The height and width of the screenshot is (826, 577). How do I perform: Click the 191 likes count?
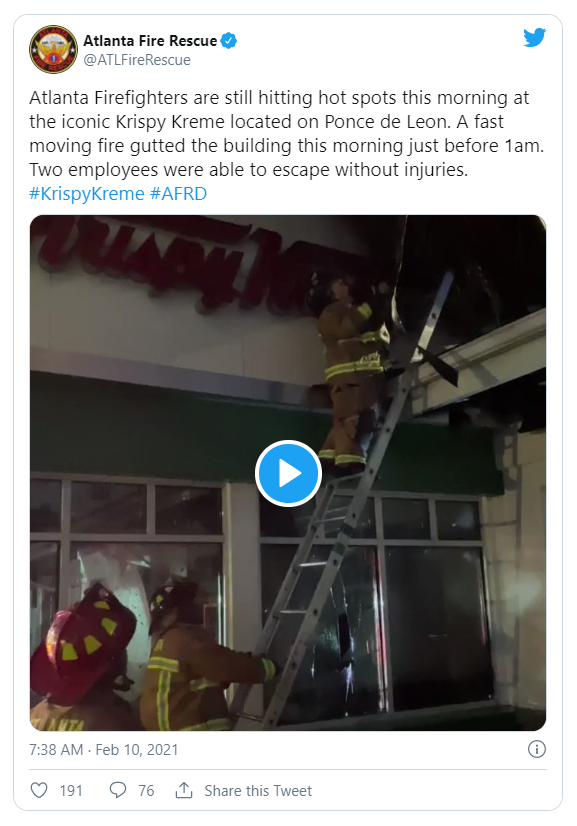(x=71, y=791)
